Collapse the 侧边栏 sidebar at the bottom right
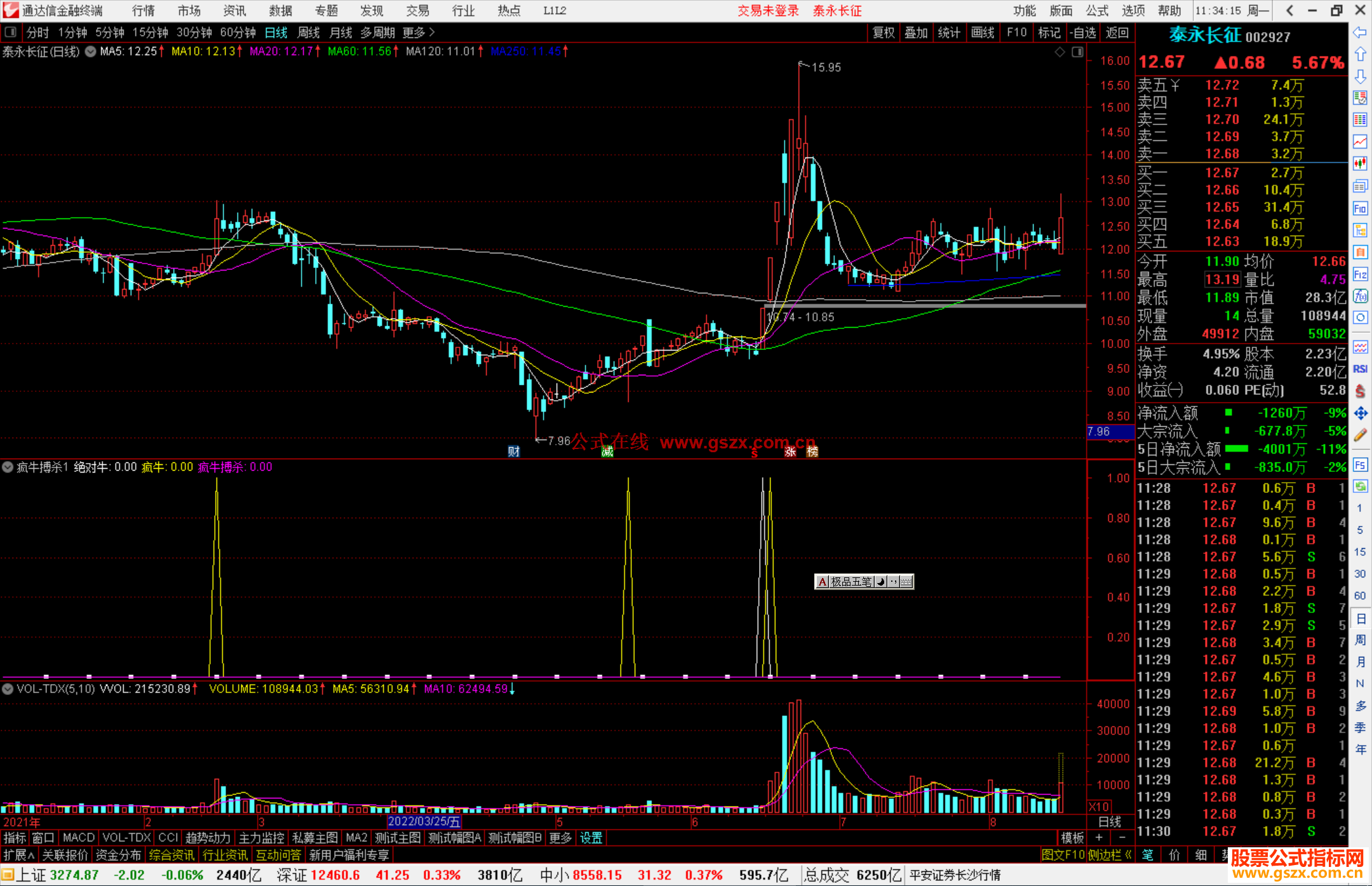1372x886 pixels. (1109, 856)
